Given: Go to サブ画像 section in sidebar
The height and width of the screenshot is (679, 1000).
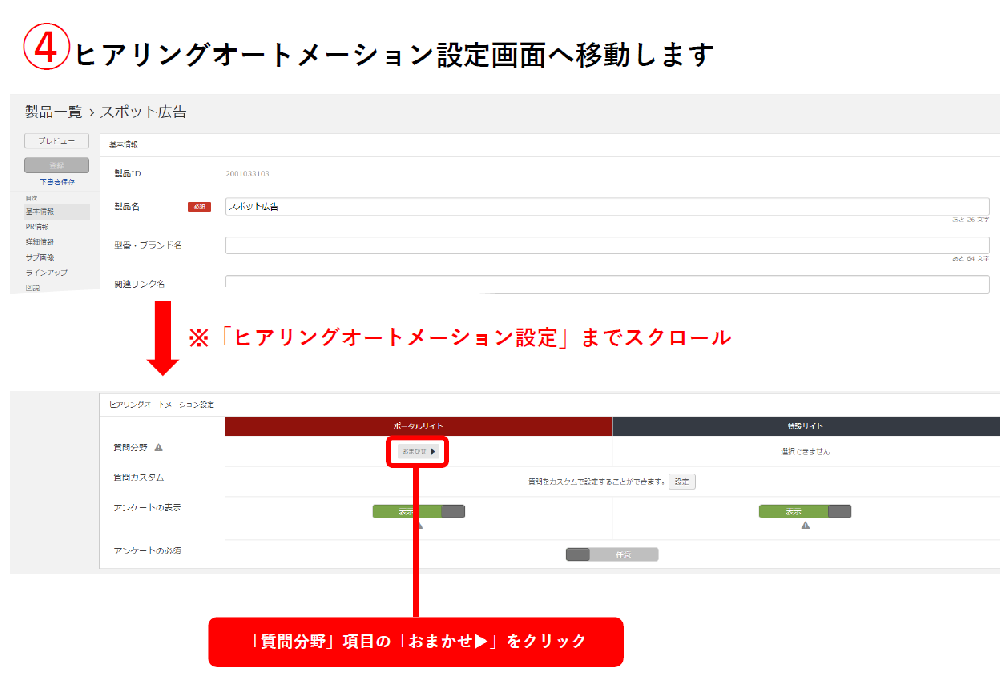Looking at the screenshot, I should click(41, 257).
